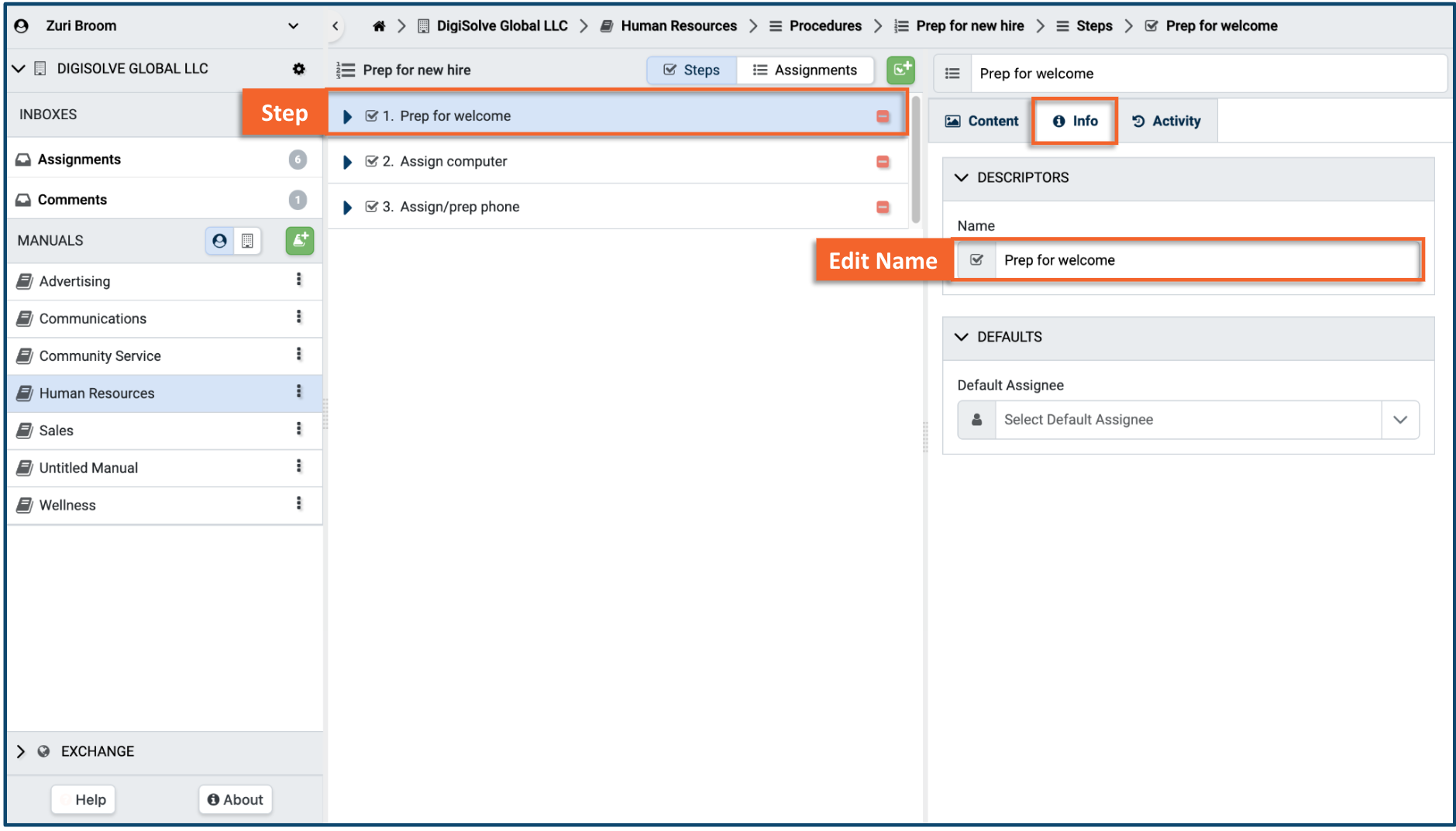
Task: Collapse the DEFAULTS section
Action: (x=962, y=337)
